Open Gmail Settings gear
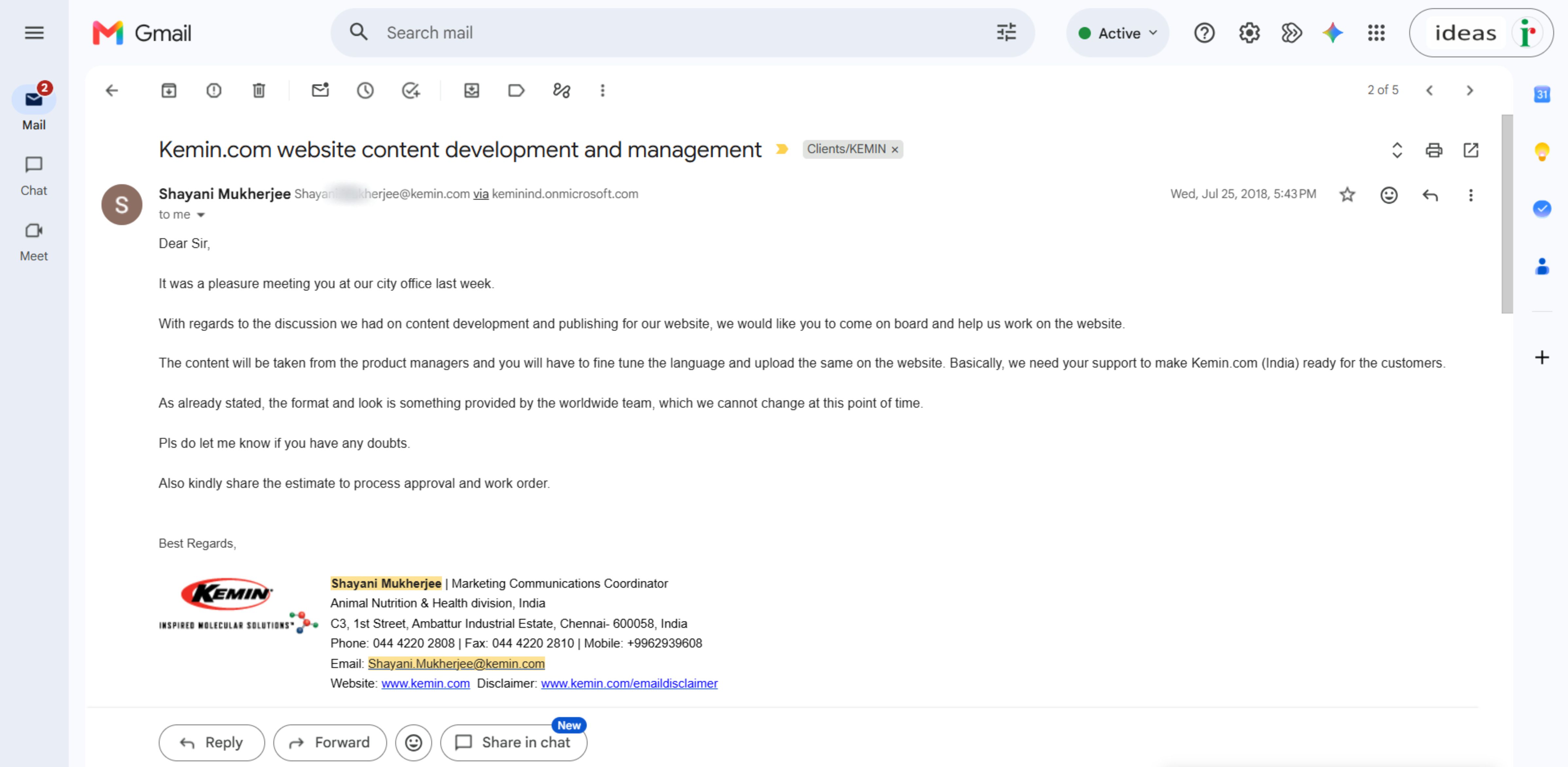 click(x=1249, y=33)
